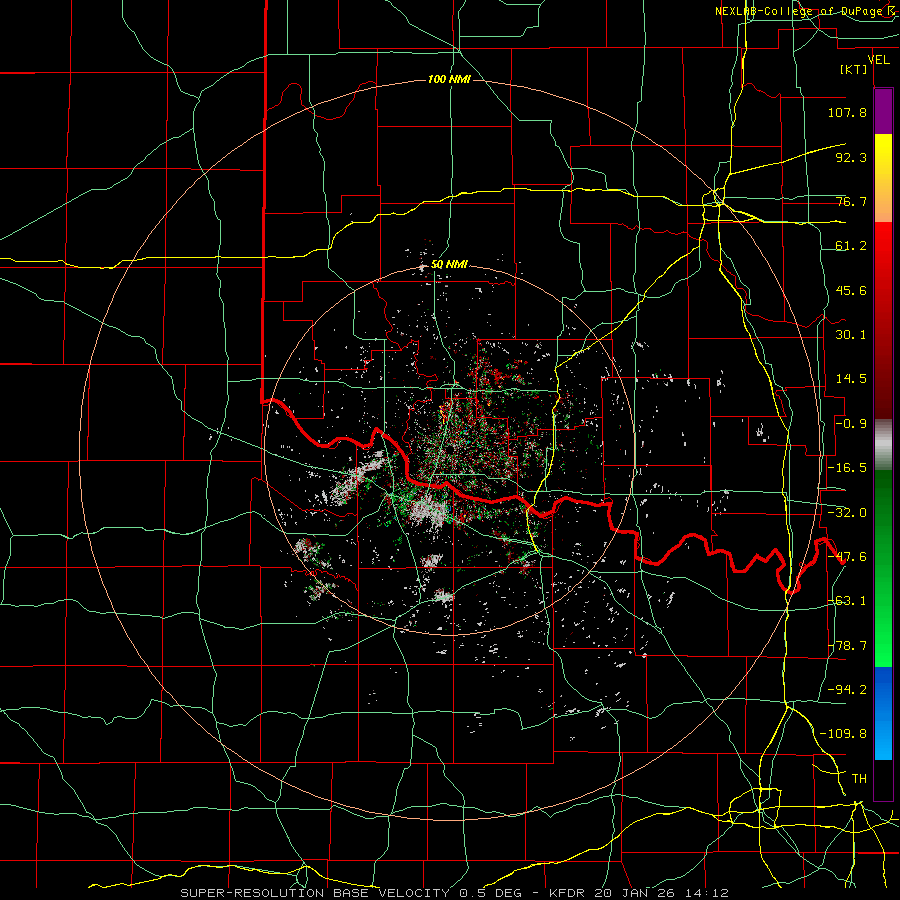Click the VEL legend title
The width and height of the screenshot is (900, 900).
point(879,60)
